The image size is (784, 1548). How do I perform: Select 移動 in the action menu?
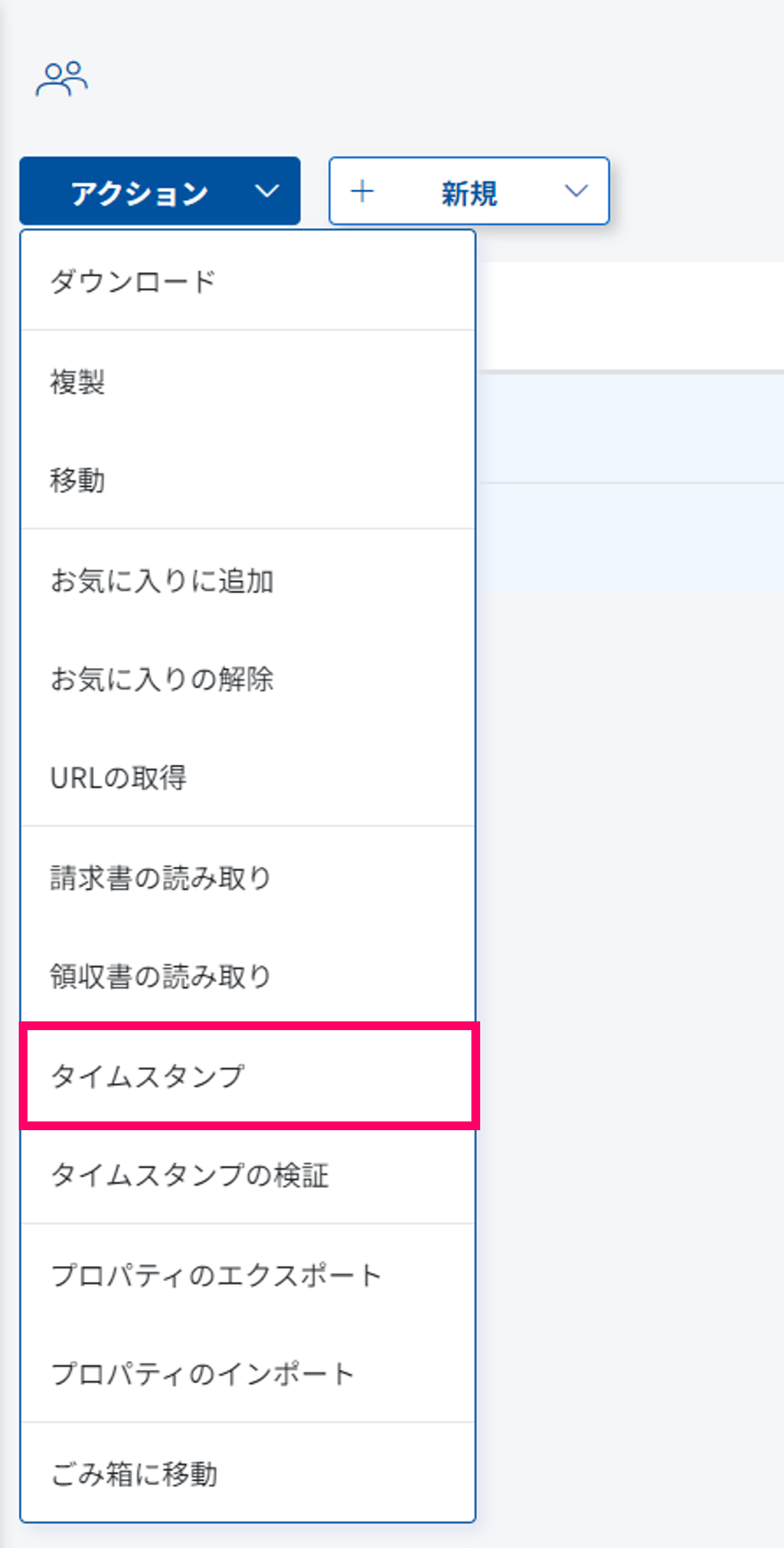pyautogui.click(x=78, y=480)
